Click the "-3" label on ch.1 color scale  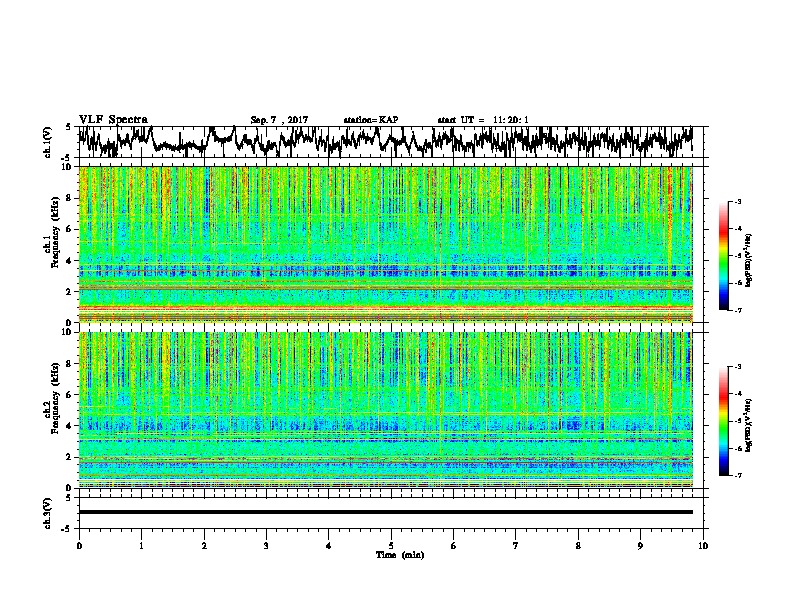click(x=738, y=202)
